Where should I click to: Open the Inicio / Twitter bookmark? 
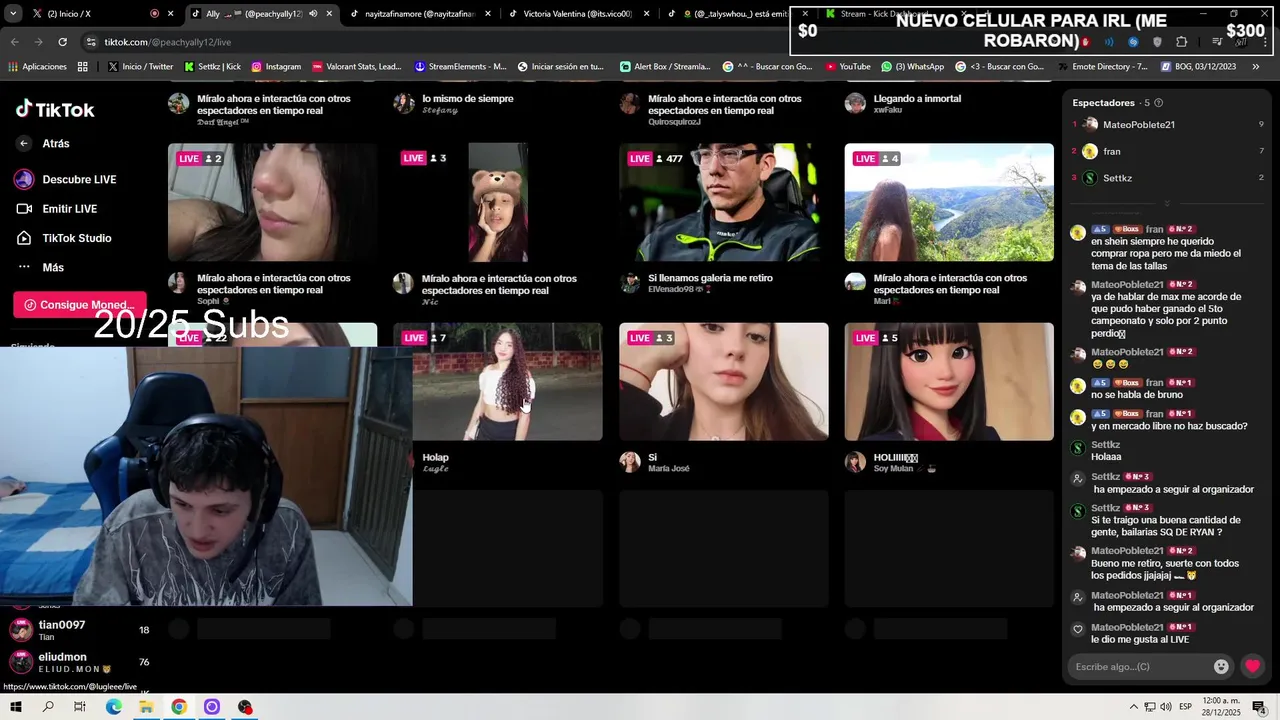140,67
